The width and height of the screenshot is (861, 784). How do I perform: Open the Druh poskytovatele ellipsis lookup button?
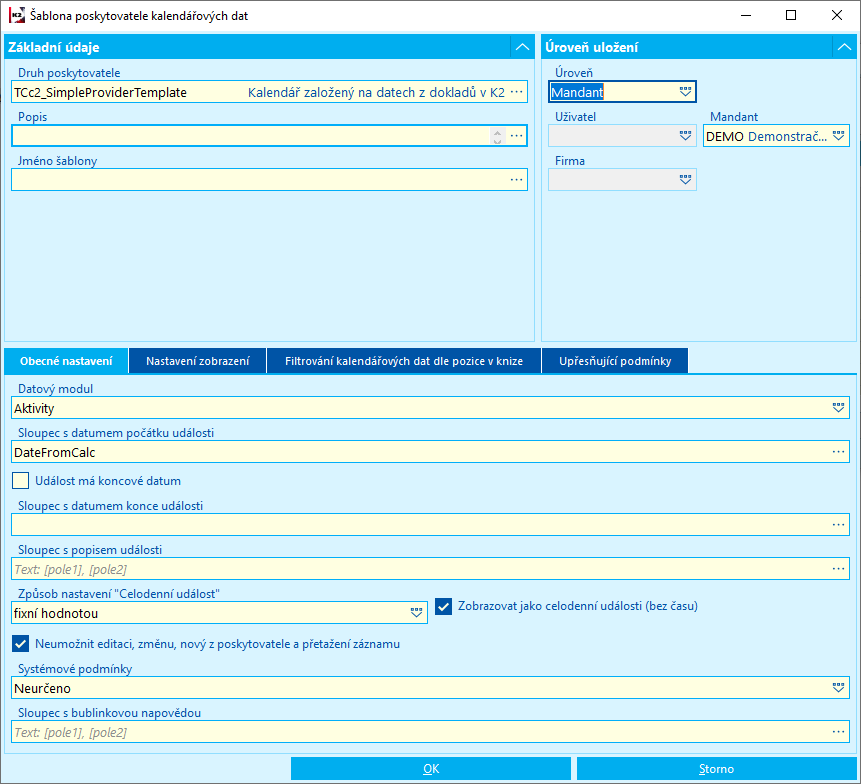516,92
